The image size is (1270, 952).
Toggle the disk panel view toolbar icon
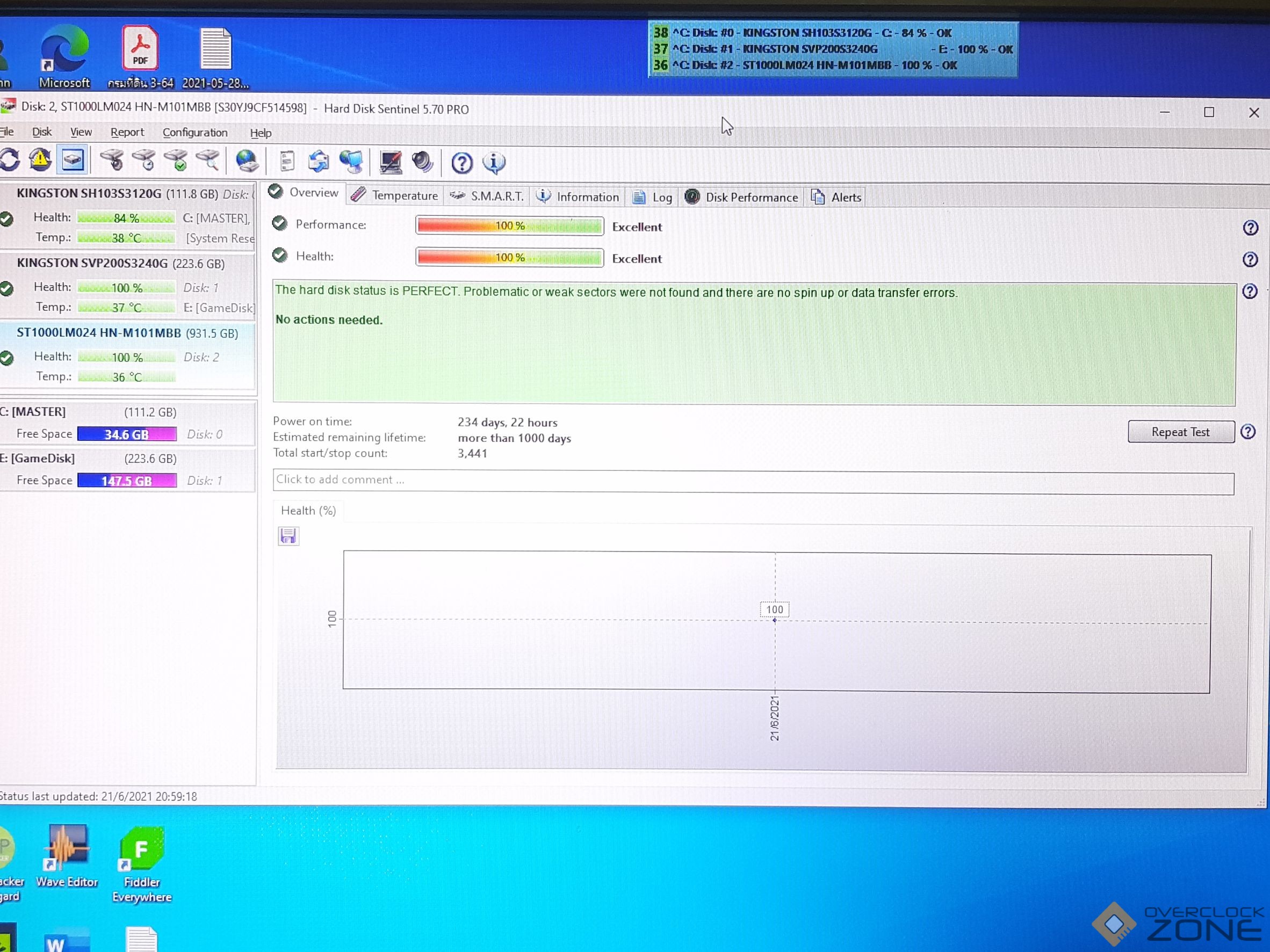(73, 161)
